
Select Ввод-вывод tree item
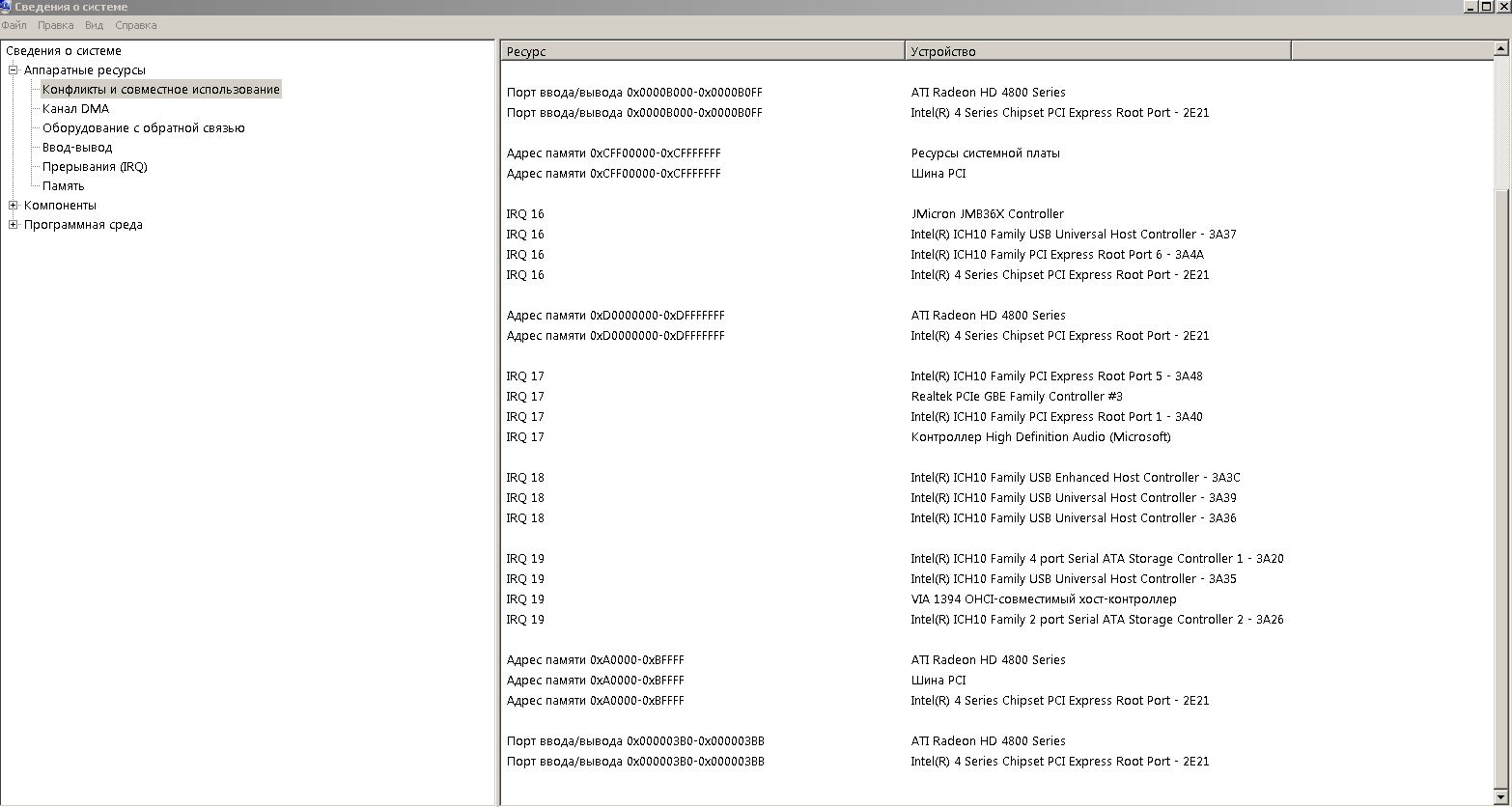point(77,148)
